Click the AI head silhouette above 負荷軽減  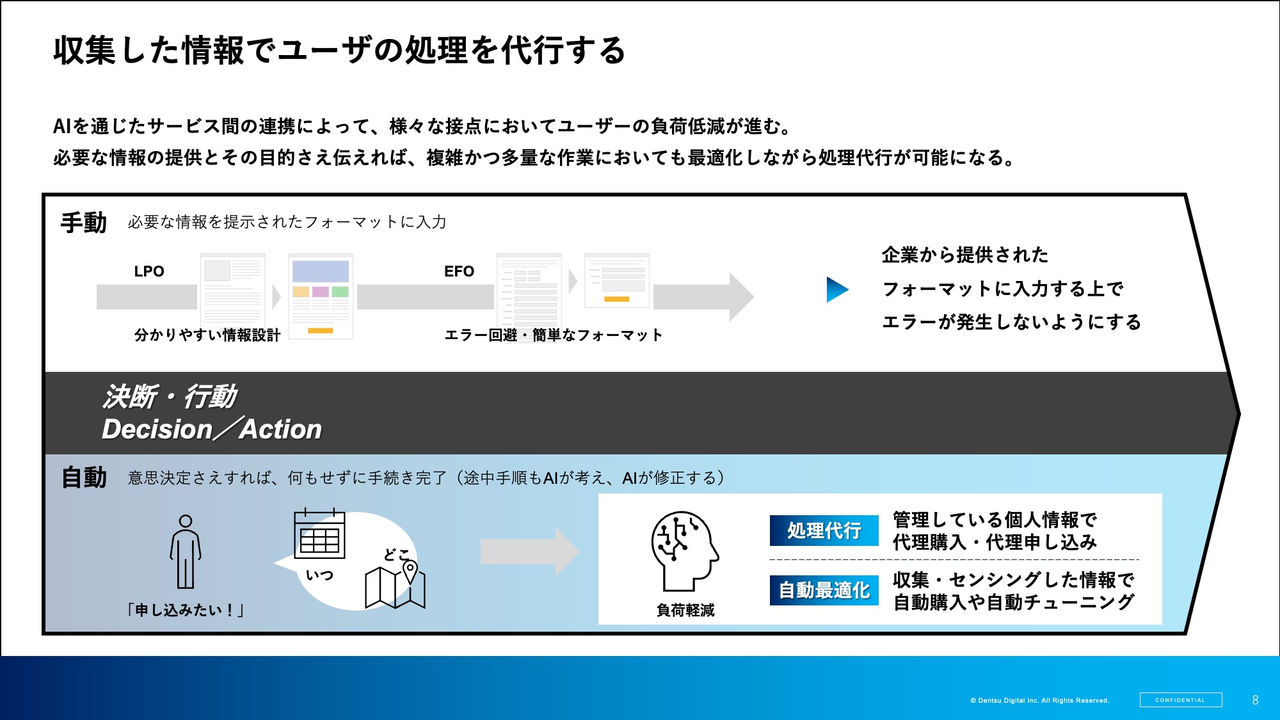pos(685,553)
